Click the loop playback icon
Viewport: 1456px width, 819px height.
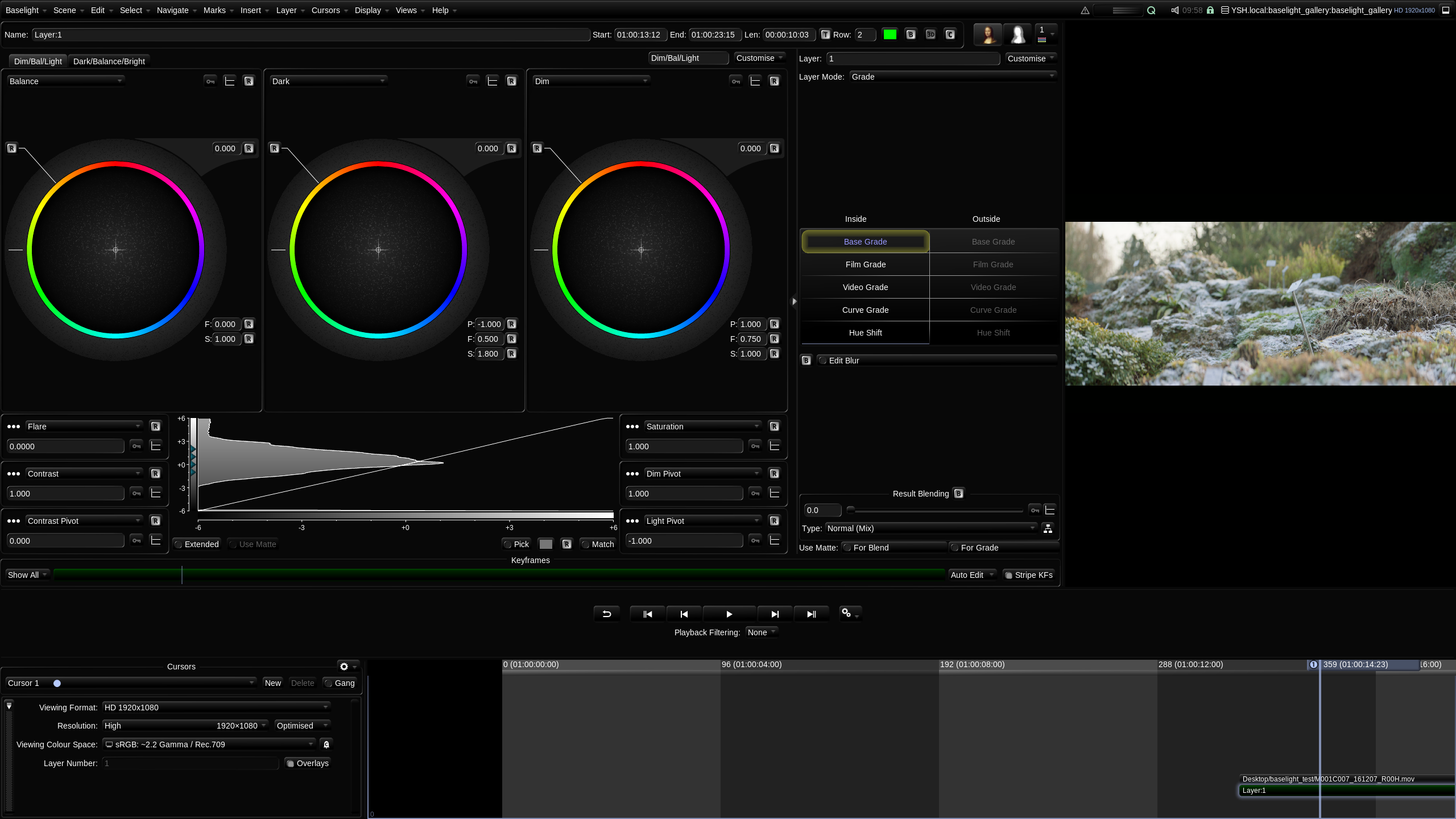point(606,614)
